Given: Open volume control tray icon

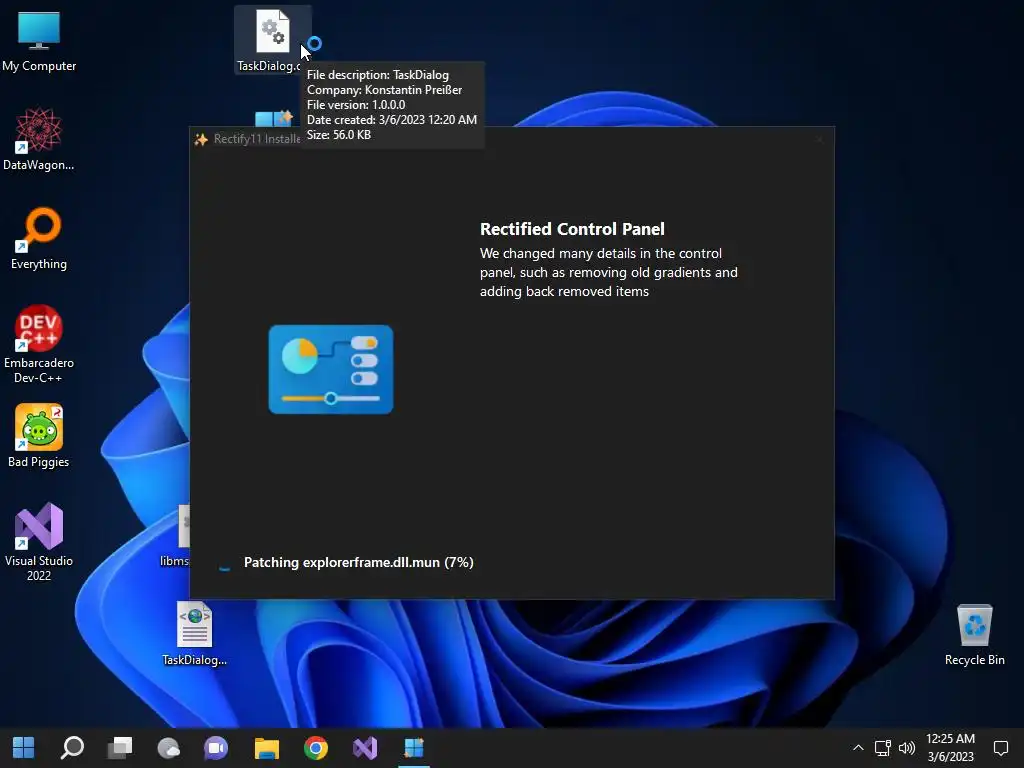Looking at the screenshot, I should click(x=907, y=748).
